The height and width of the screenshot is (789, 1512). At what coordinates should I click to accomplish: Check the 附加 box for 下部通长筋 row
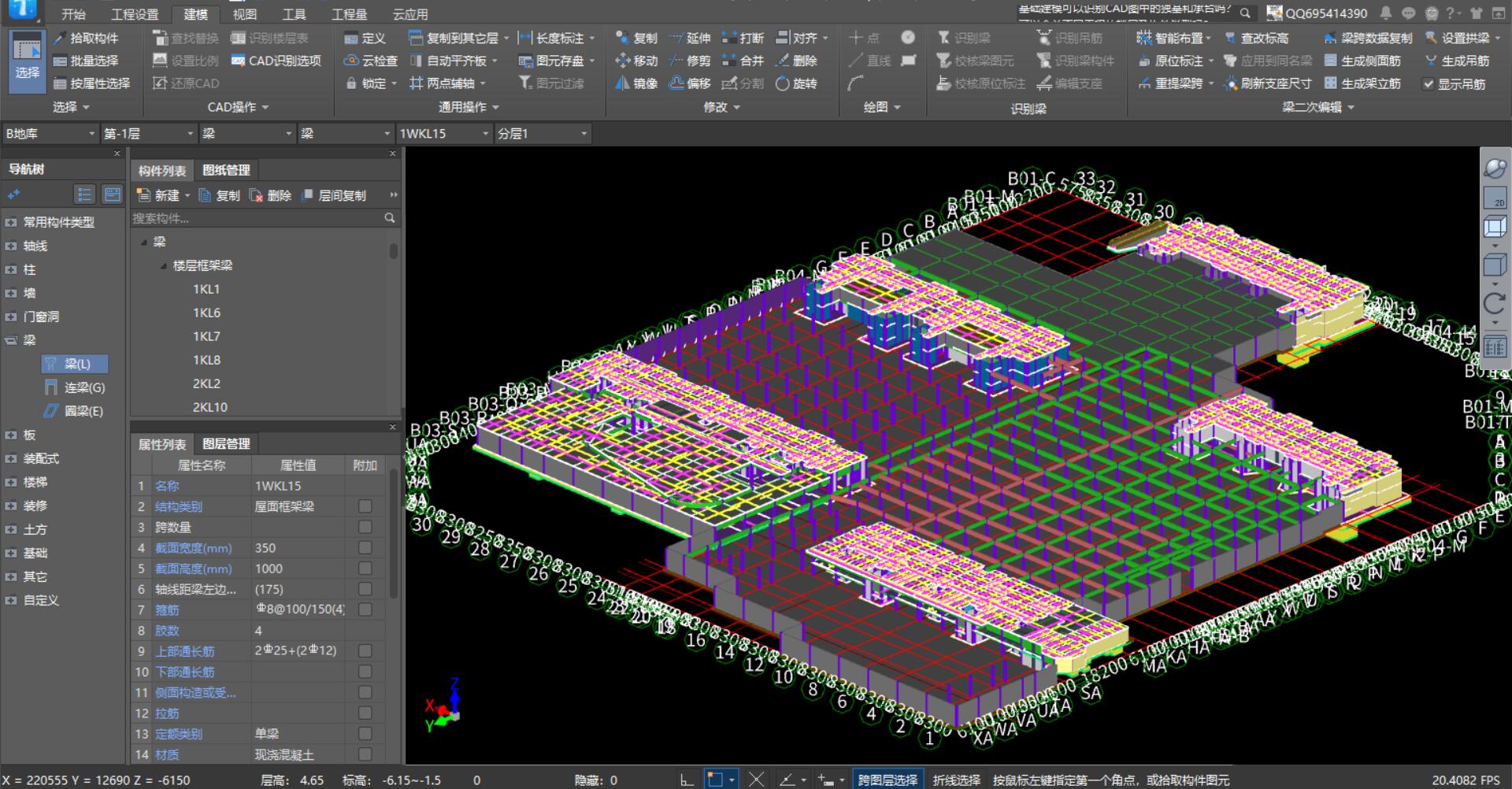tap(365, 671)
